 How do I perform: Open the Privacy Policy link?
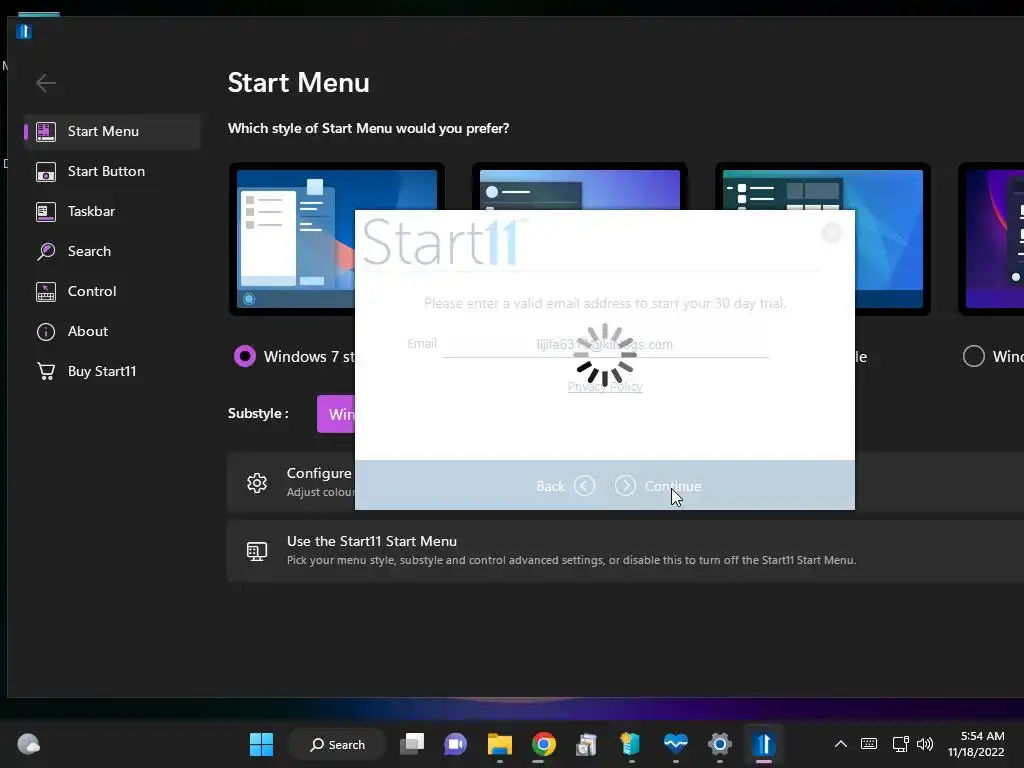point(605,387)
